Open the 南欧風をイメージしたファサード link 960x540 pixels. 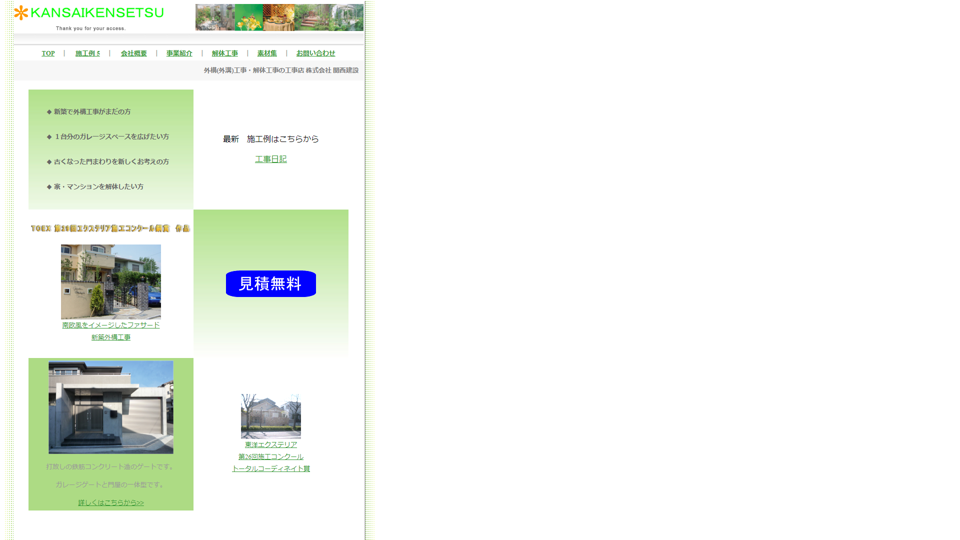click(x=111, y=325)
